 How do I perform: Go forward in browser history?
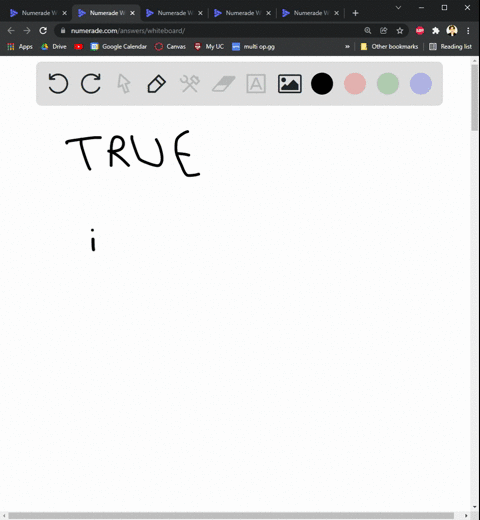(x=27, y=31)
